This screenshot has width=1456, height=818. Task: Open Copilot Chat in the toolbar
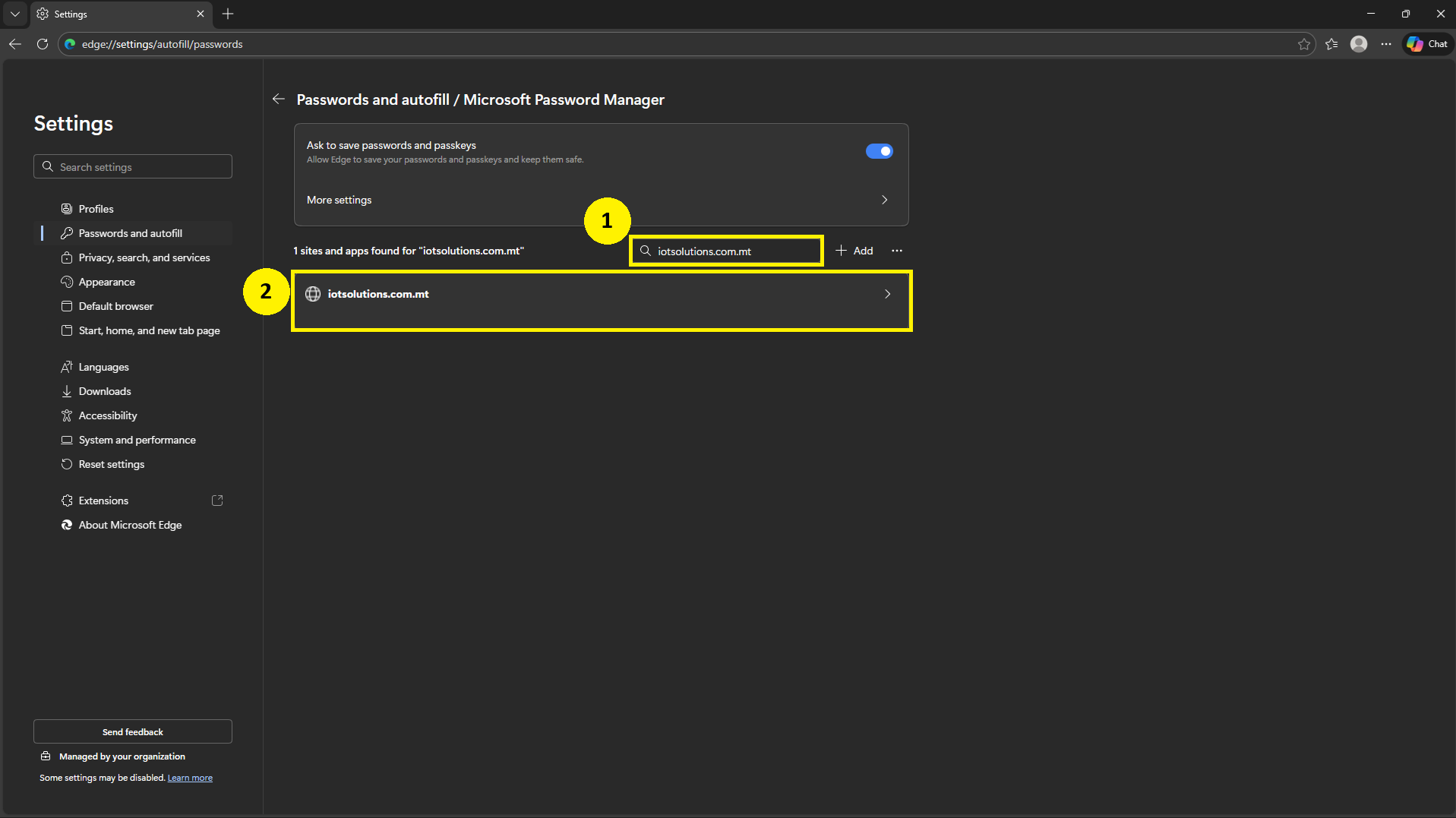pos(1427,44)
